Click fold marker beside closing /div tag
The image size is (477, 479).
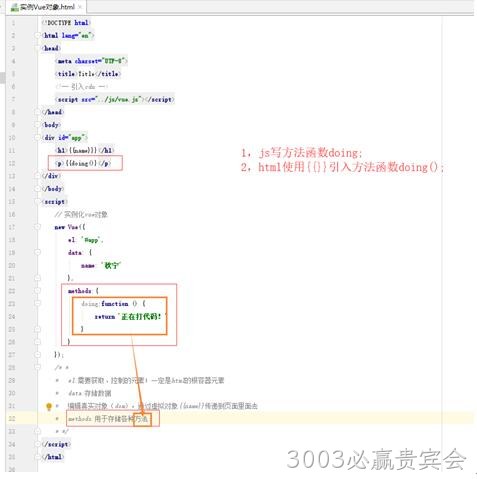[38, 176]
